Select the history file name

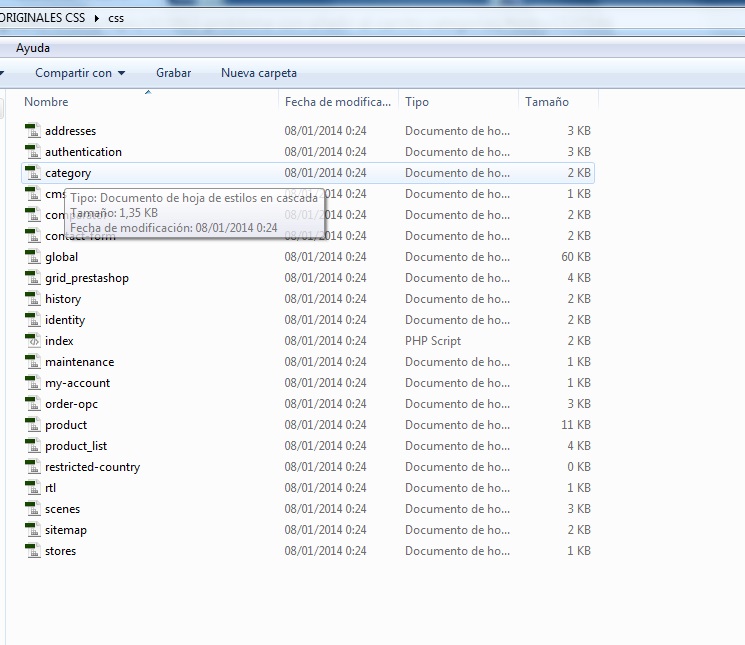pos(63,299)
